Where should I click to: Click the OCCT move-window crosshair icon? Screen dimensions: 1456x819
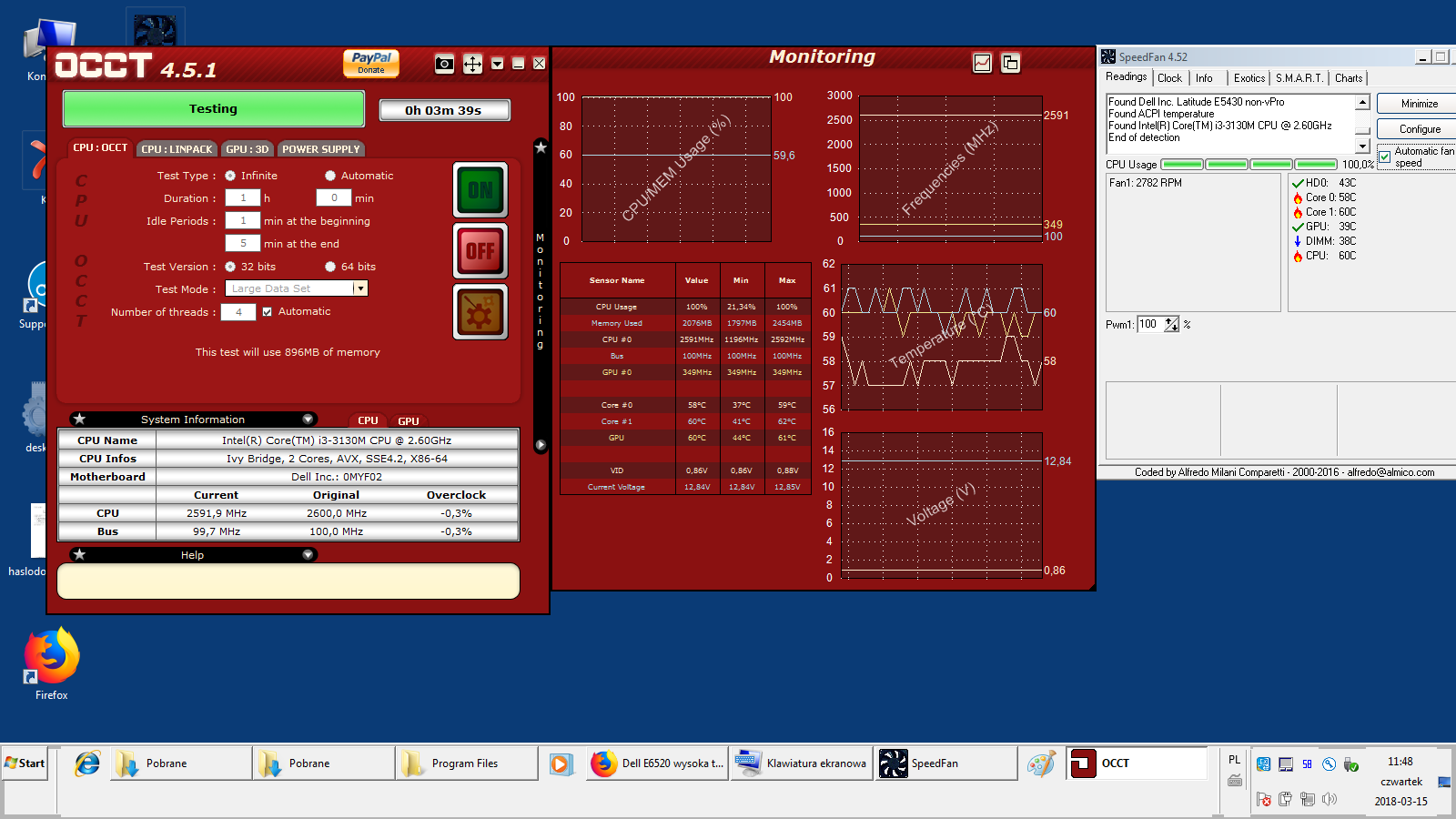tap(472, 64)
